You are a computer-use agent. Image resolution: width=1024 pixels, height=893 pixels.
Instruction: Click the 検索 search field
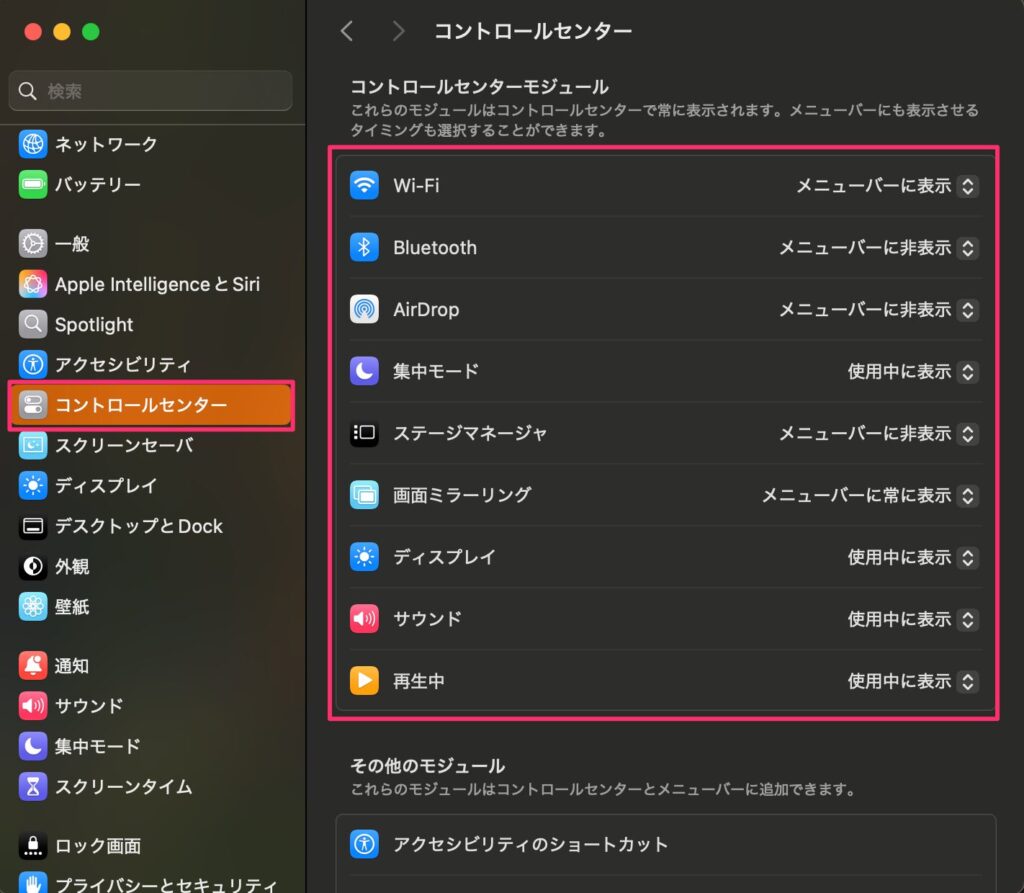(150, 91)
